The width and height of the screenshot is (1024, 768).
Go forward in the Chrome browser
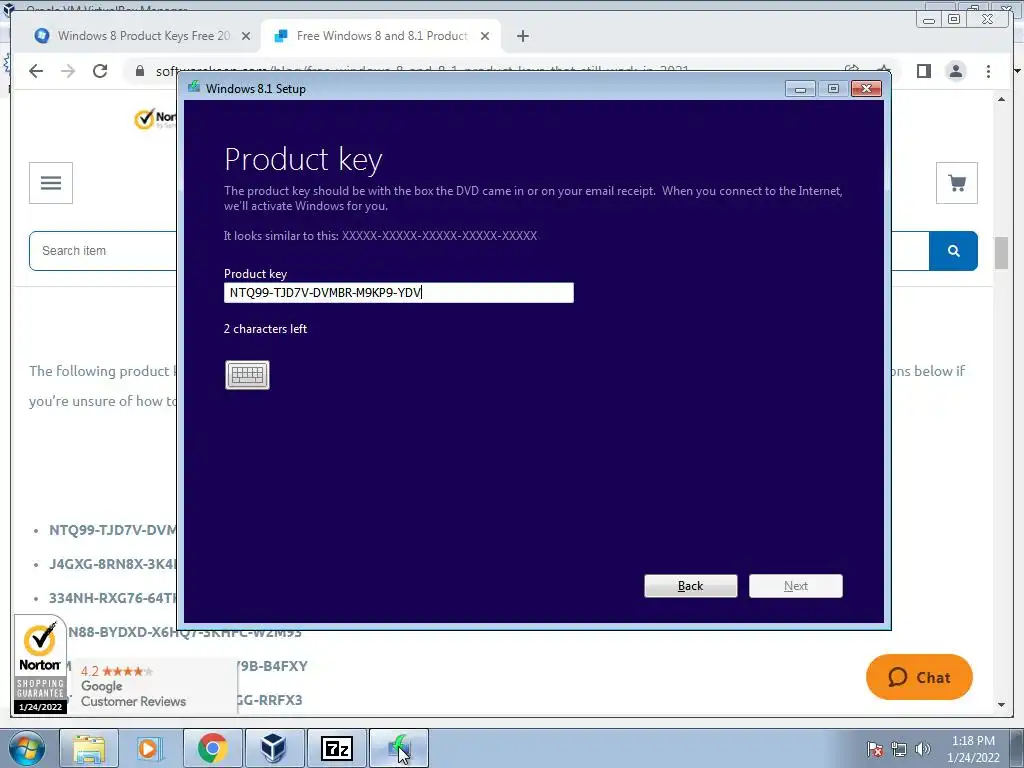(68, 71)
